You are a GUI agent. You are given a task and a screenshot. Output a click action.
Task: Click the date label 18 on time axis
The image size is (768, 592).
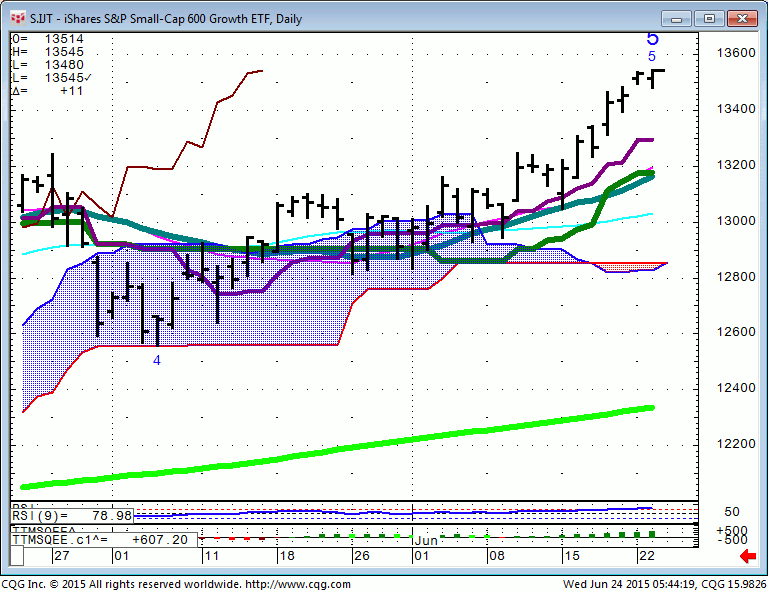coord(287,556)
